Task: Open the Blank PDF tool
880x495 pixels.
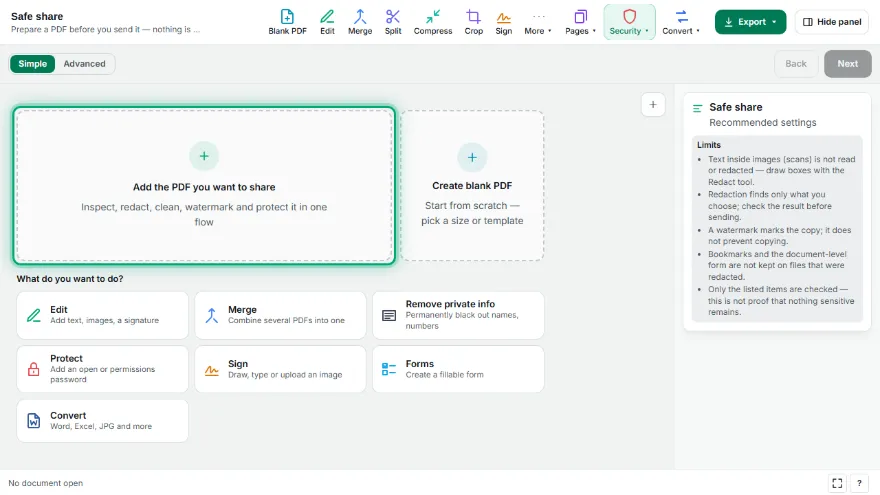Action: (x=287, y=22)
